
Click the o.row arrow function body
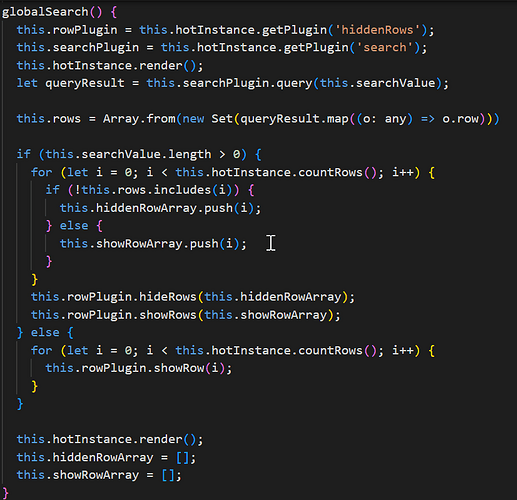pos(460,119)
